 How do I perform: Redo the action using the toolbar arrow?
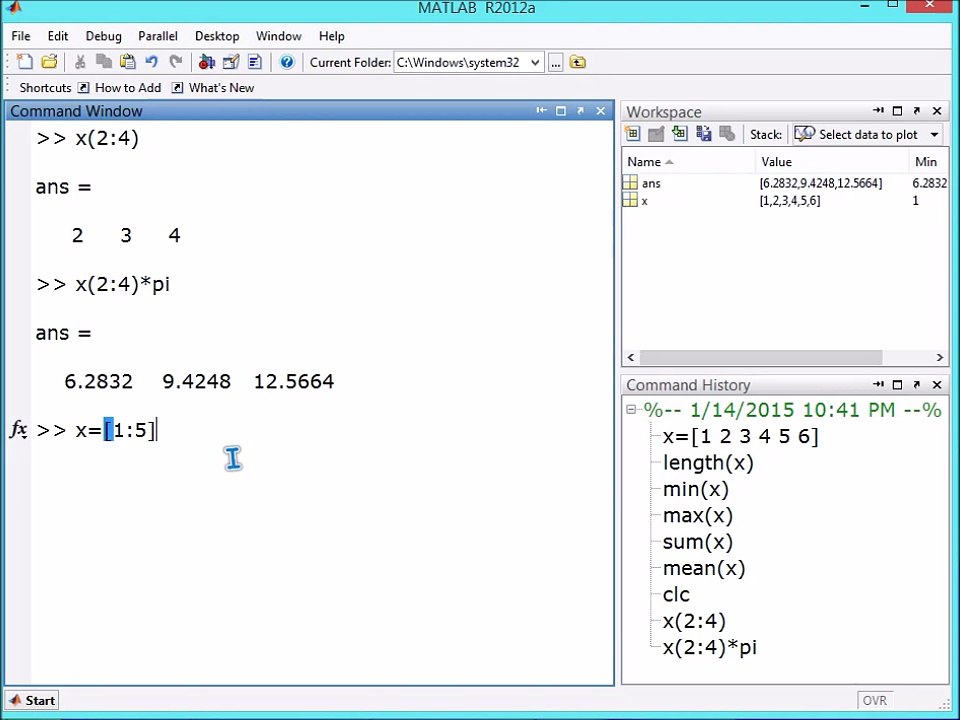coord(176,62)
